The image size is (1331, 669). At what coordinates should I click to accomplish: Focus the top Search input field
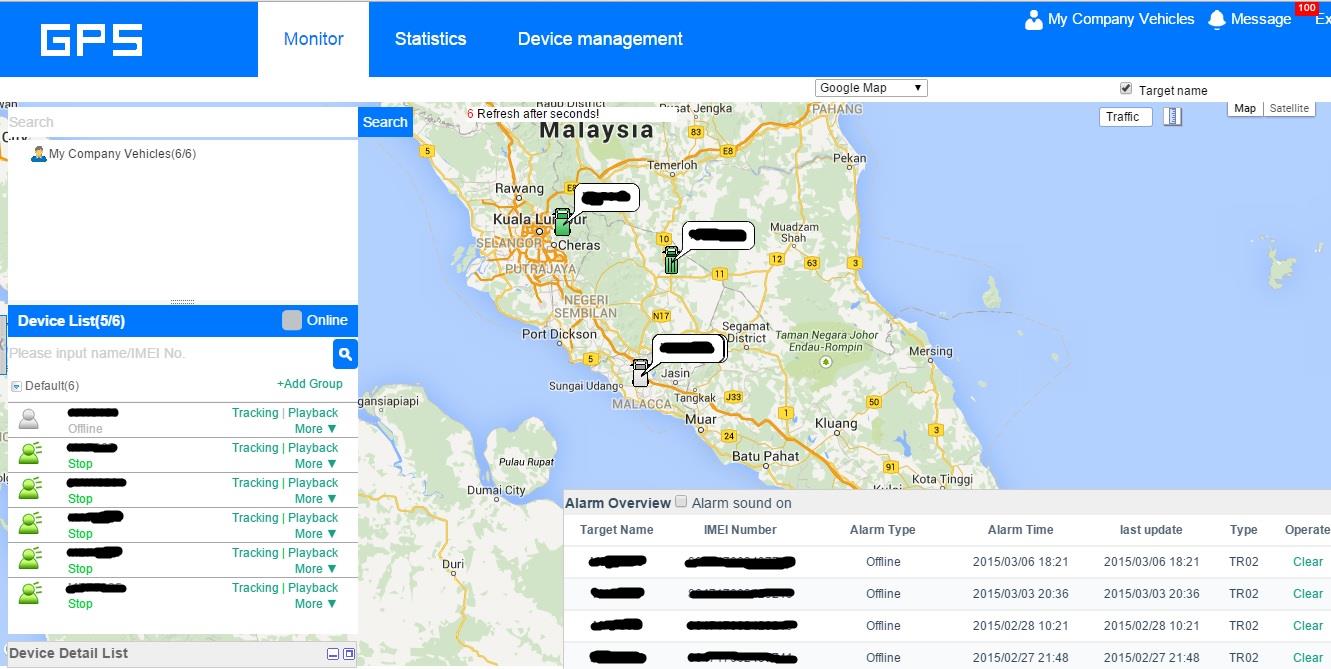(x=183, y=122)
